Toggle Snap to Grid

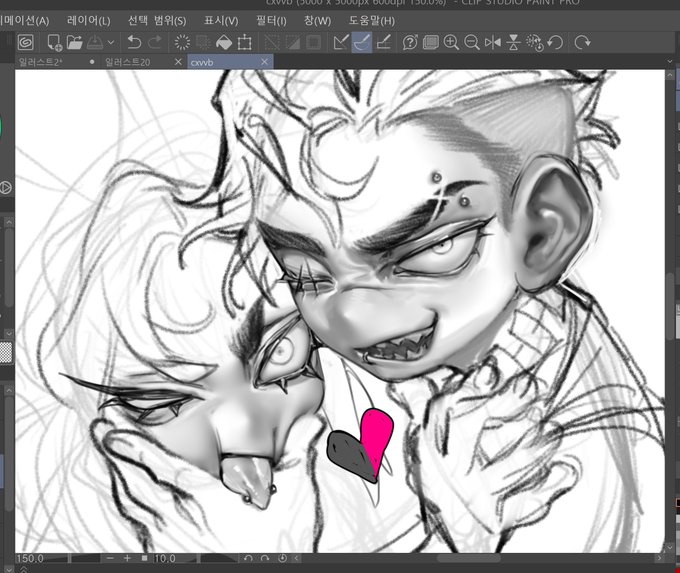point(383,43)
